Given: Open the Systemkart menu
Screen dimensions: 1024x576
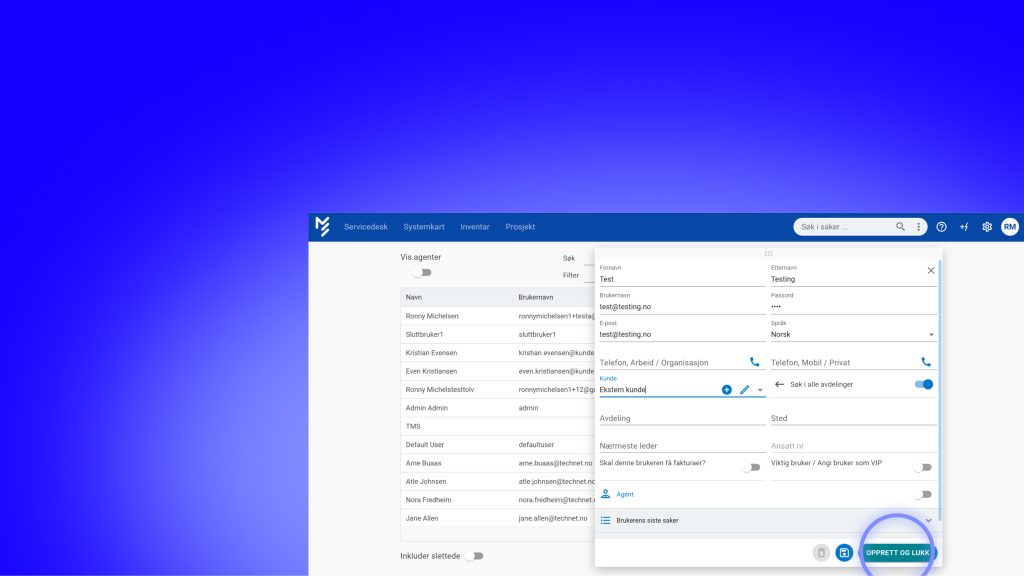Looking at the screenshot, I should click(x=424, y=227).
